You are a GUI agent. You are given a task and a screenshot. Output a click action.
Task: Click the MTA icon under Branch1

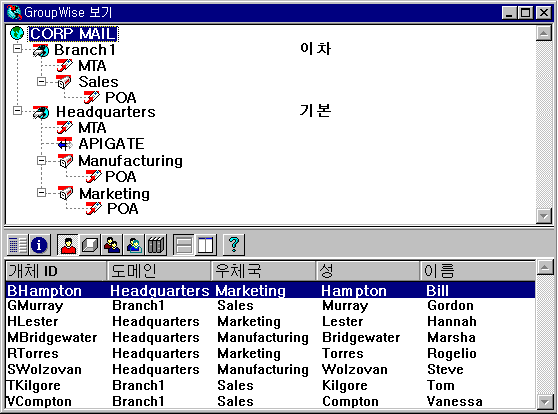click(x=64, y=65)
